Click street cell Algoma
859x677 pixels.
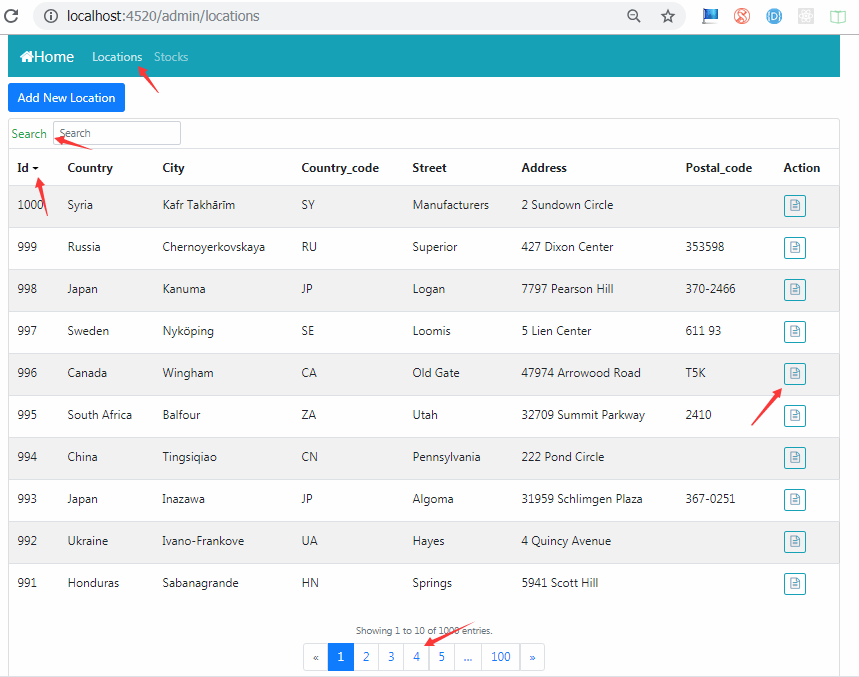click(433, 499)
